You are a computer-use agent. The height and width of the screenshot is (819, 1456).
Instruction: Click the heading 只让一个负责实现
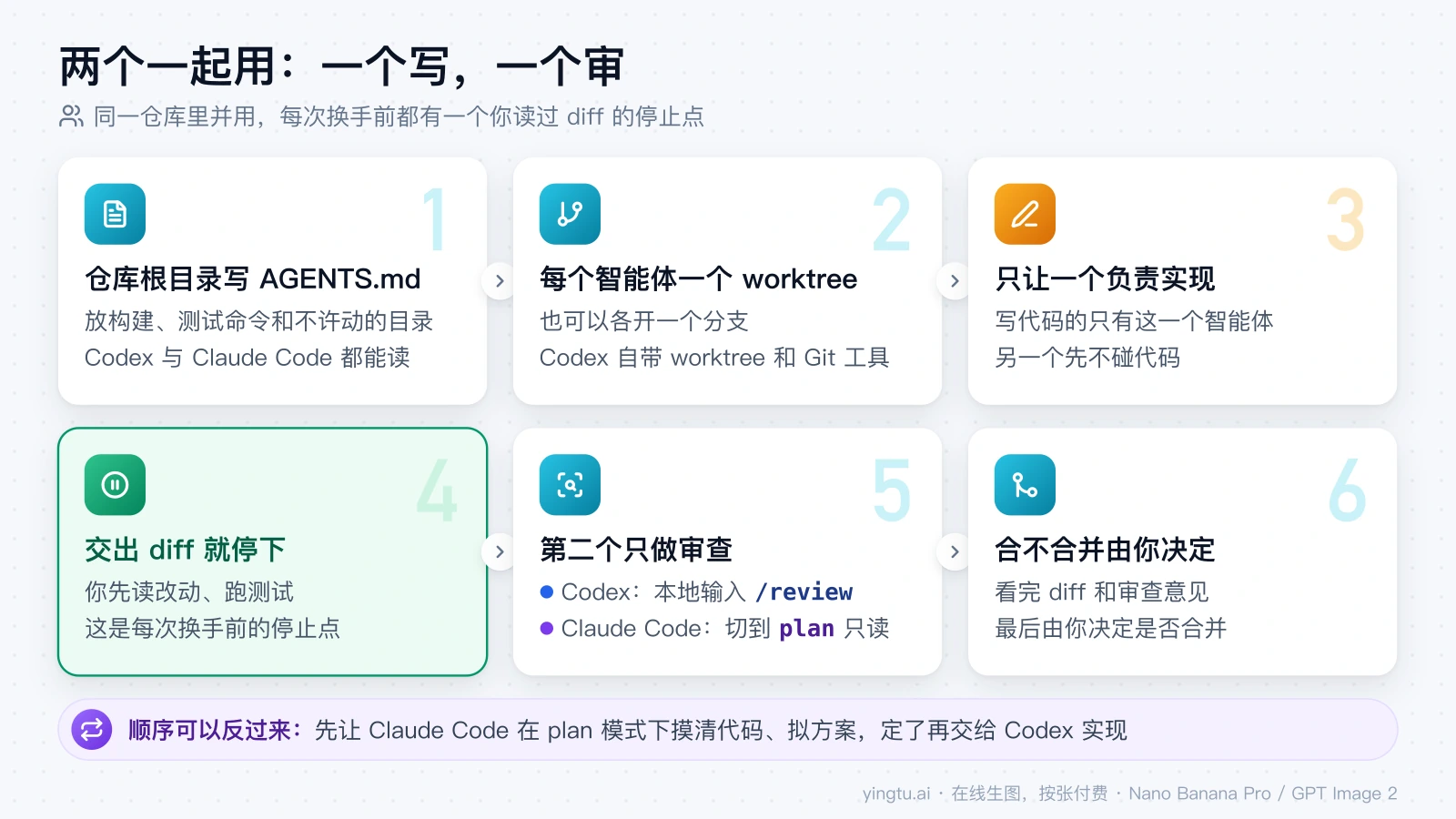click(1105, 278)
